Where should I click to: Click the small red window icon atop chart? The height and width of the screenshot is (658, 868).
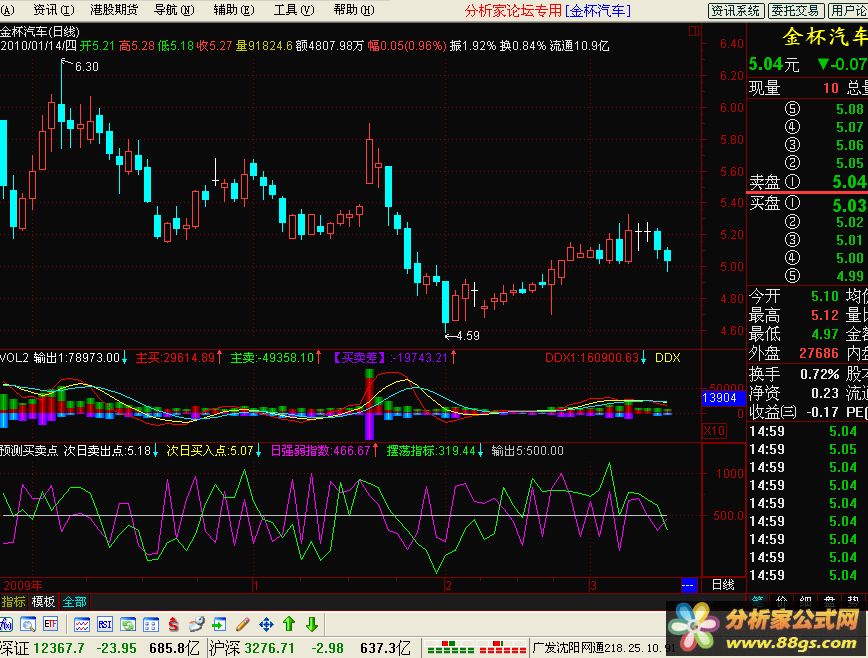point(694,32)
